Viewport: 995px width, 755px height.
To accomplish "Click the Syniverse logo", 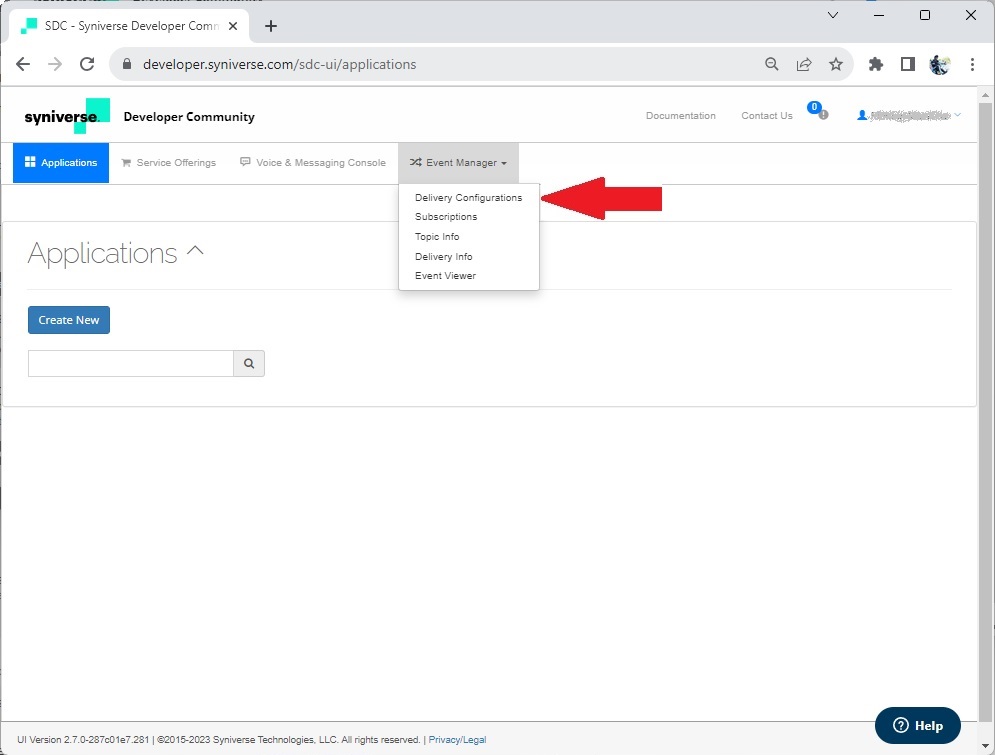I will [x=67, y=115].
